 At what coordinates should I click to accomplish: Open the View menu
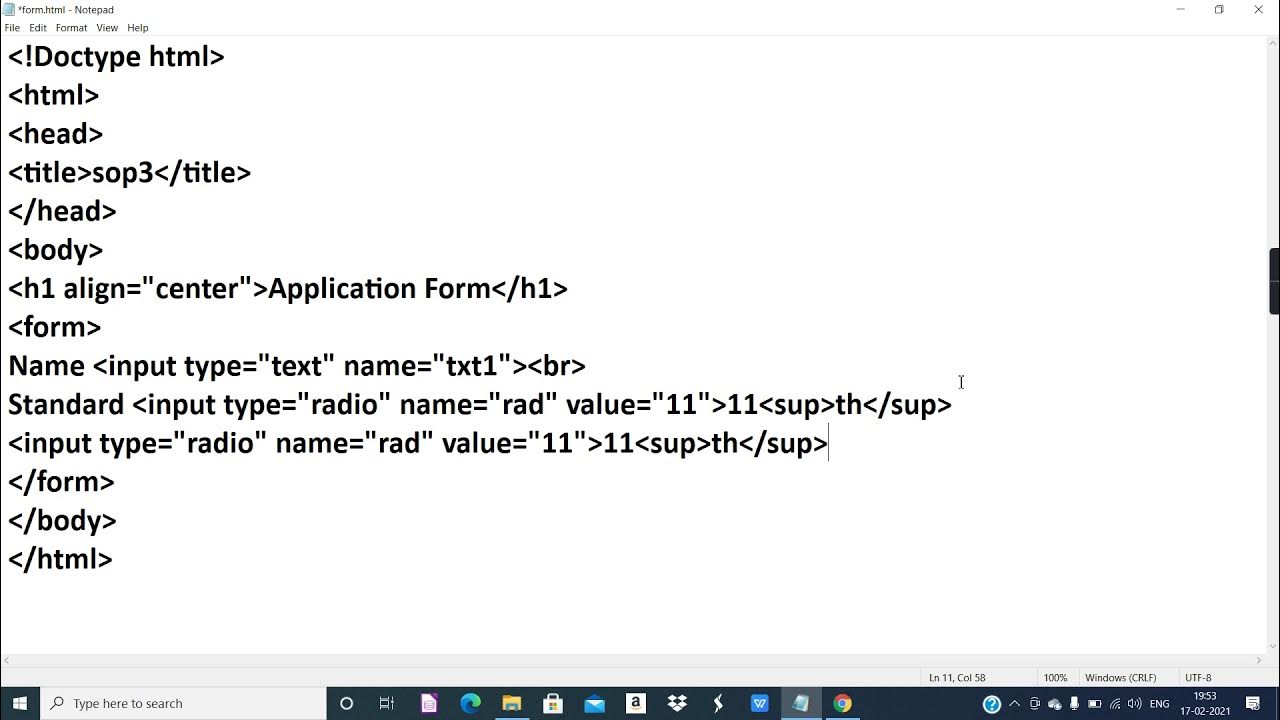tap(107, 28)
